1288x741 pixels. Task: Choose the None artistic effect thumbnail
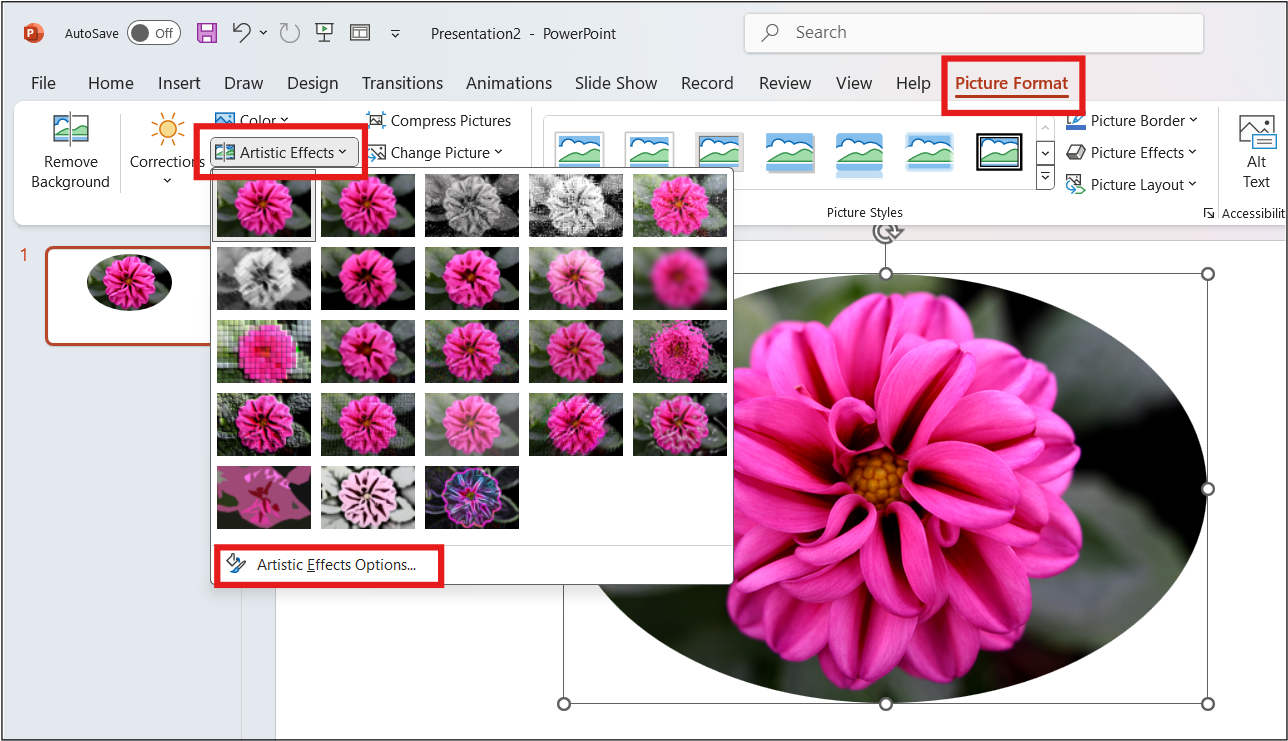click(x=264, y=205)
